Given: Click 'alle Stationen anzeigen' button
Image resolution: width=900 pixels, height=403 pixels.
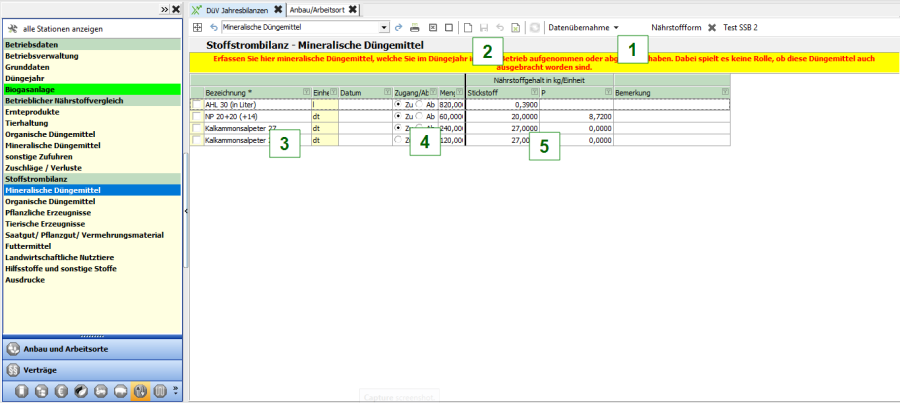Looking at the screenshot, I should click(x=62, y=29).
